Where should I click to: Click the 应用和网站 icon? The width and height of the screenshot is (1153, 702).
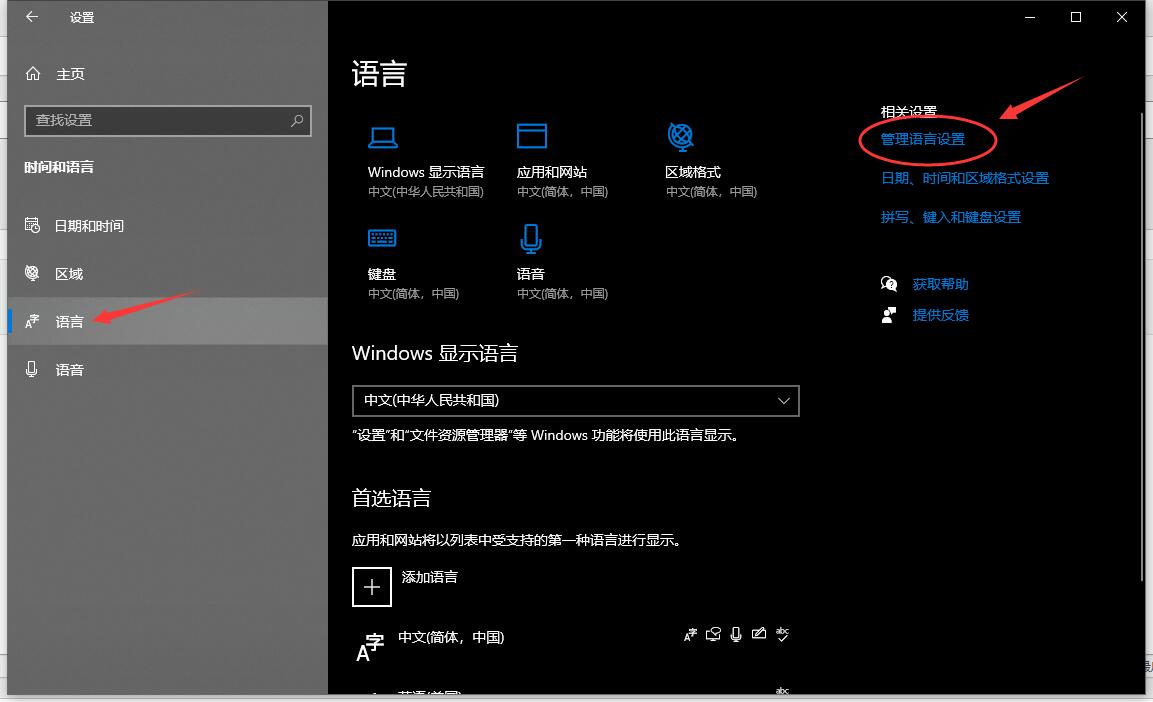pyautogui.click(x=530, y=136)
